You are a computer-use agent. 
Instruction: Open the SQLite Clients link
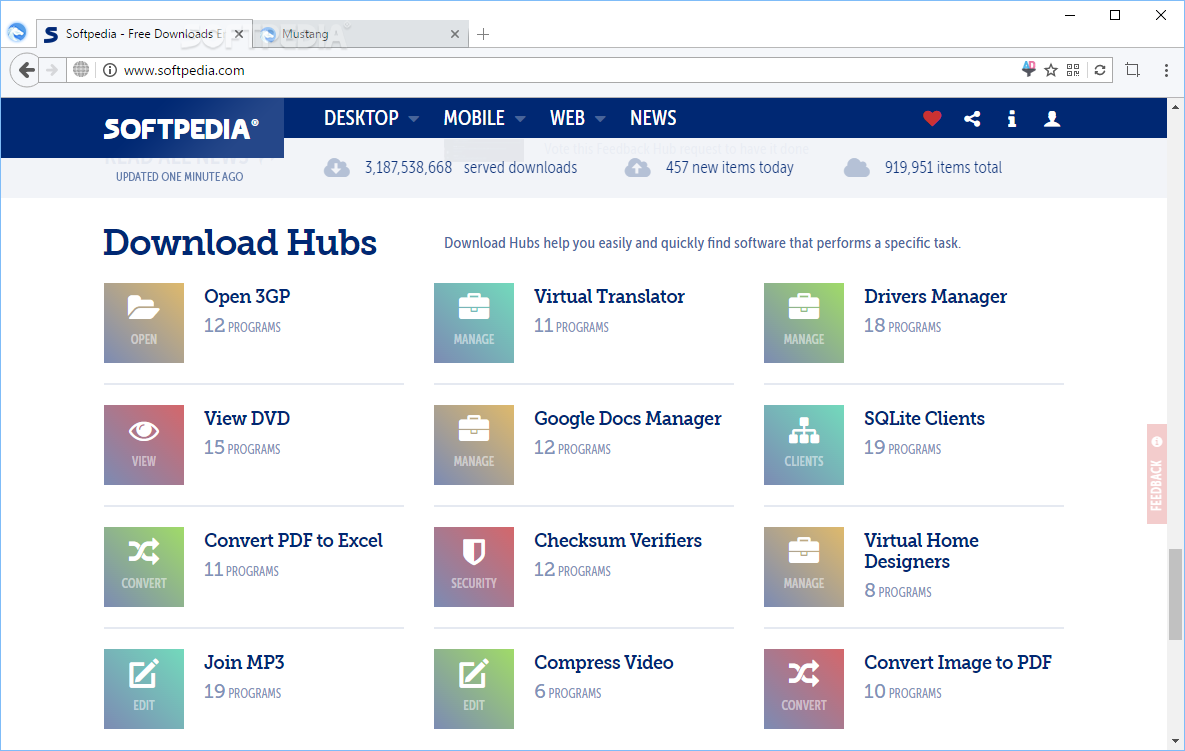[x=924, y=418]
